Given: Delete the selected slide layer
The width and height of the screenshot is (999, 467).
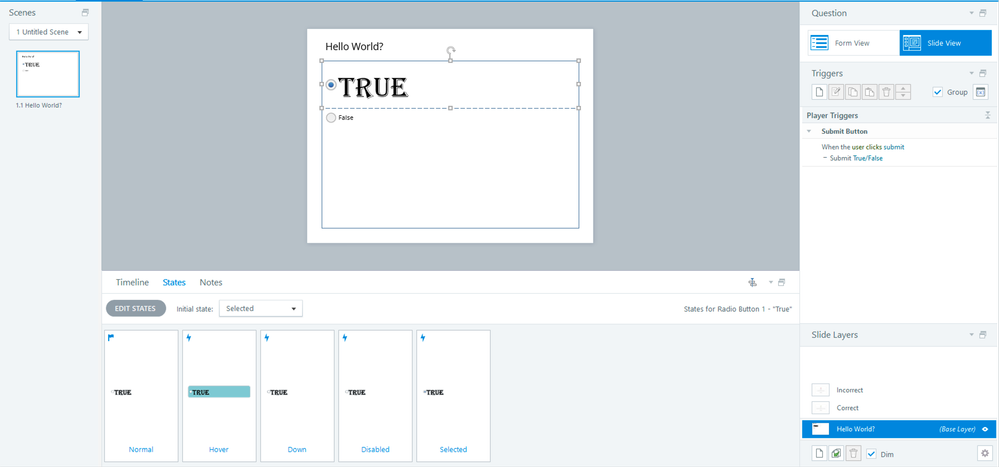Looking at the screenshot, I should tap(854, 453).
